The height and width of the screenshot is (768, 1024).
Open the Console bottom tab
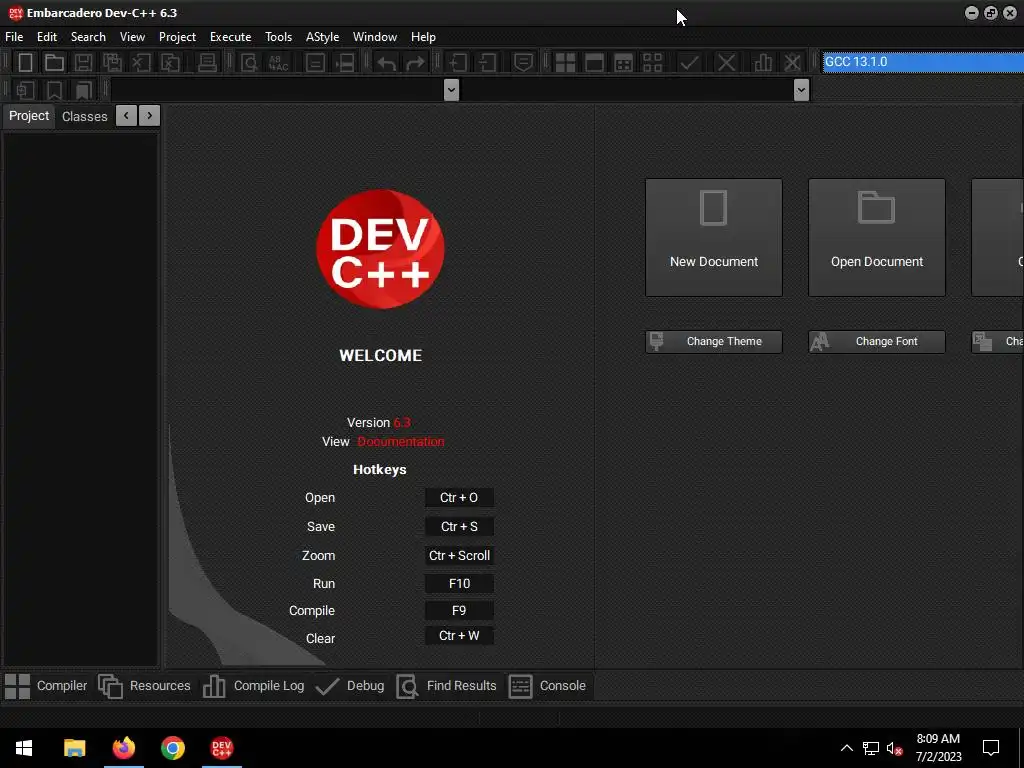547,686
